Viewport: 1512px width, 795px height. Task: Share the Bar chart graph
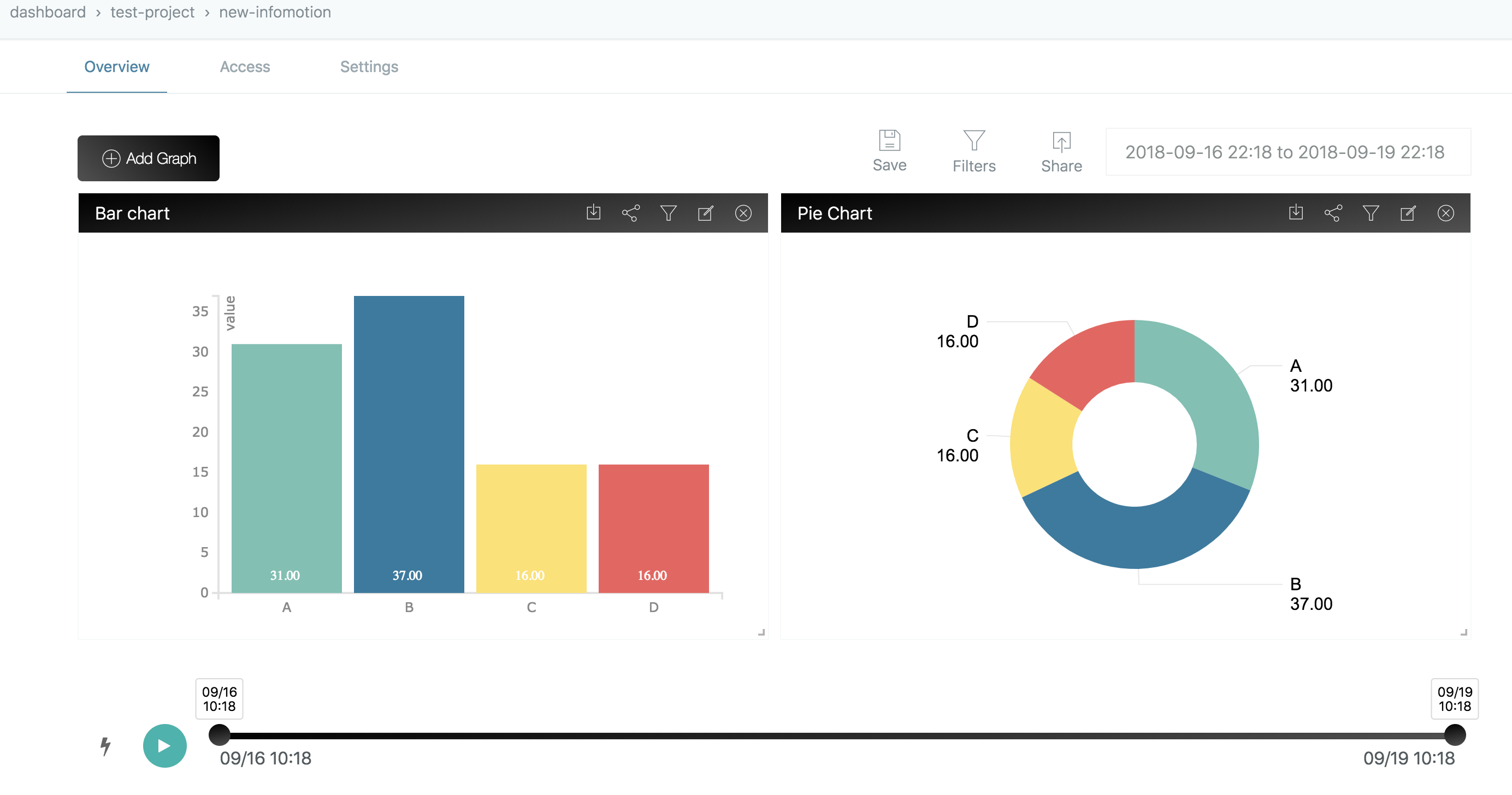[631, 212]
